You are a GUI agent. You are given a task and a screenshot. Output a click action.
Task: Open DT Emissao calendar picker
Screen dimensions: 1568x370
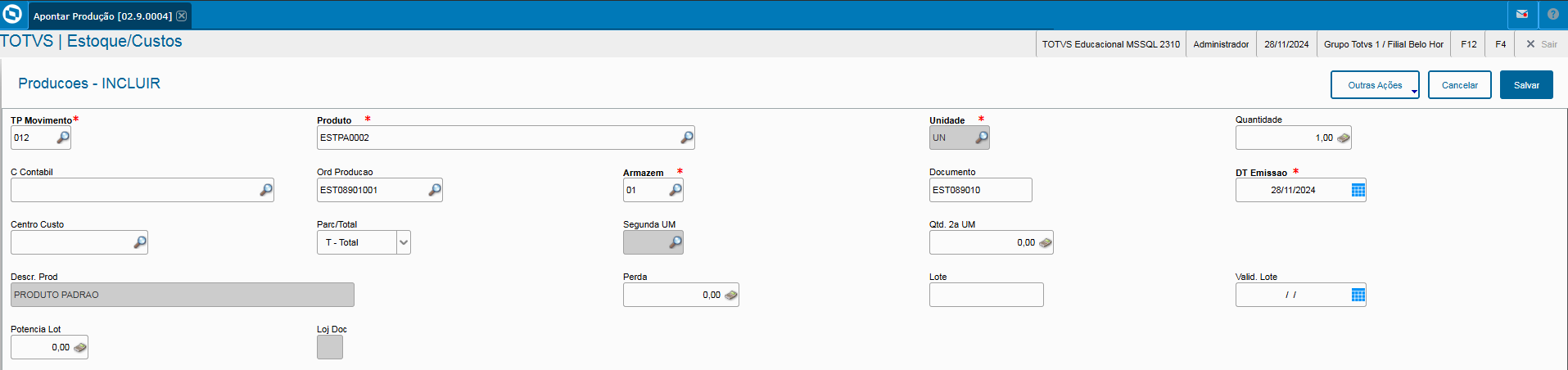click(1358, 190)
